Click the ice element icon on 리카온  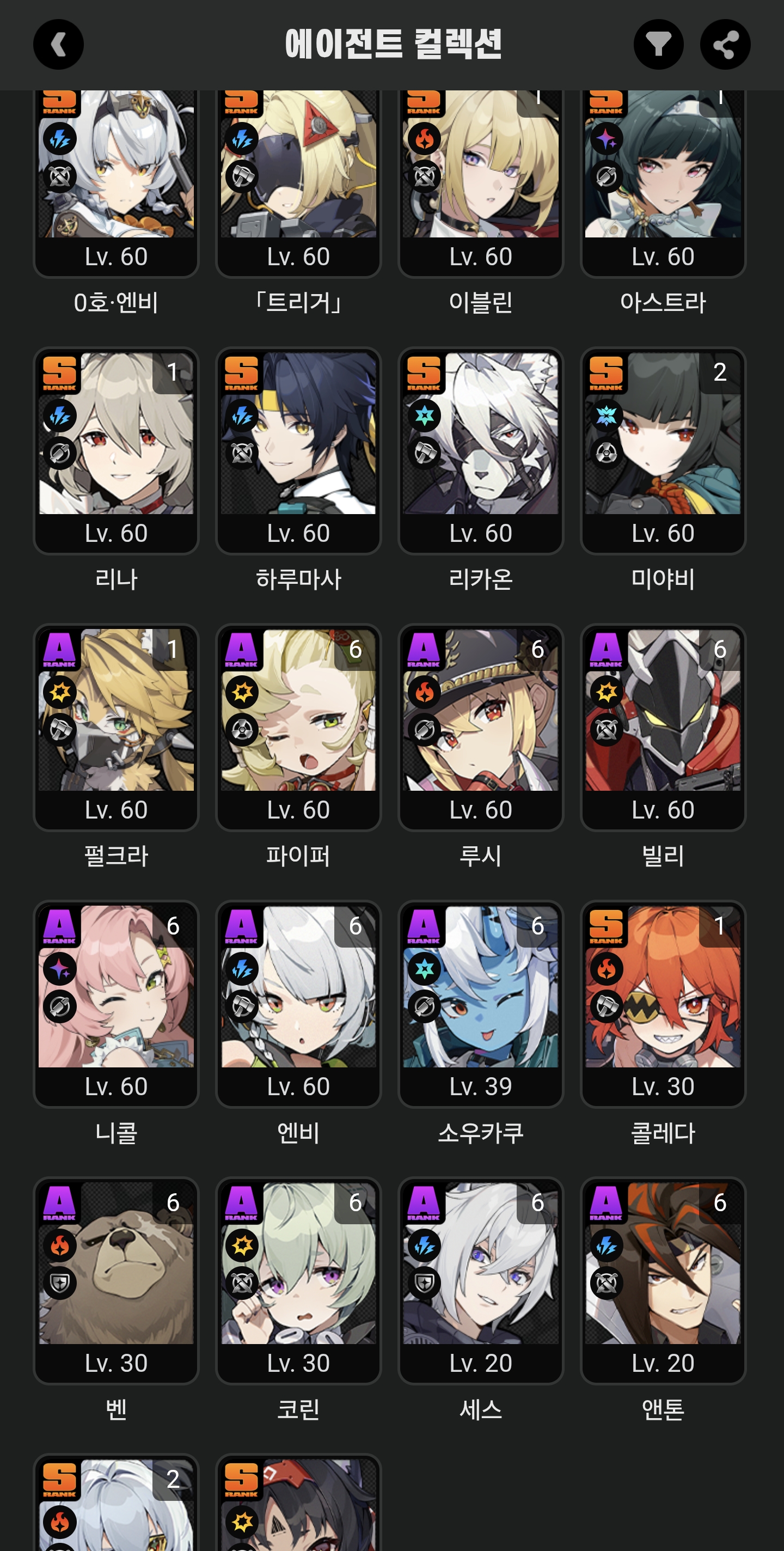(x=424, y=416)
